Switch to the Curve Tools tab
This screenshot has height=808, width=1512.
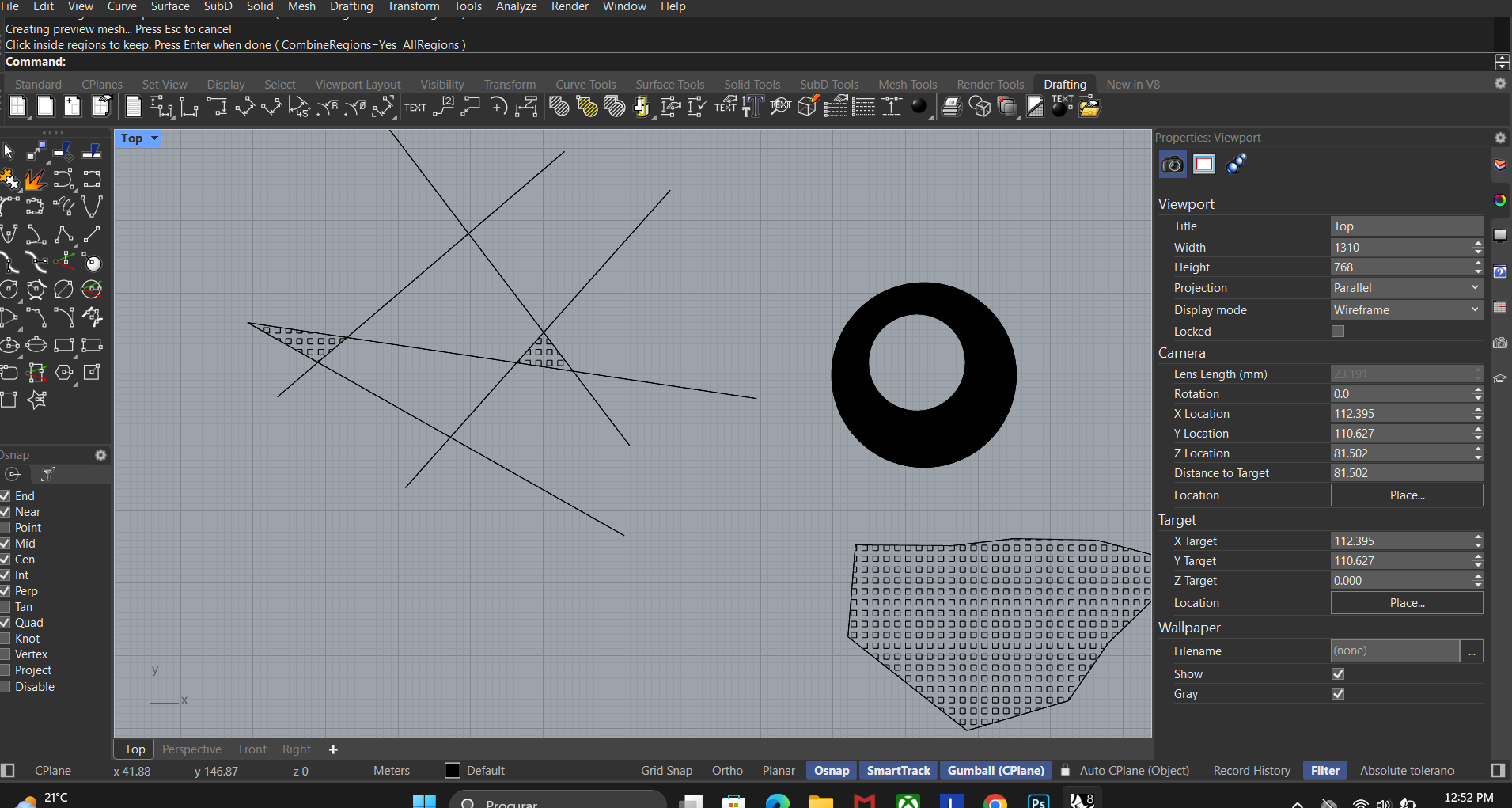[x=585, y=85]
